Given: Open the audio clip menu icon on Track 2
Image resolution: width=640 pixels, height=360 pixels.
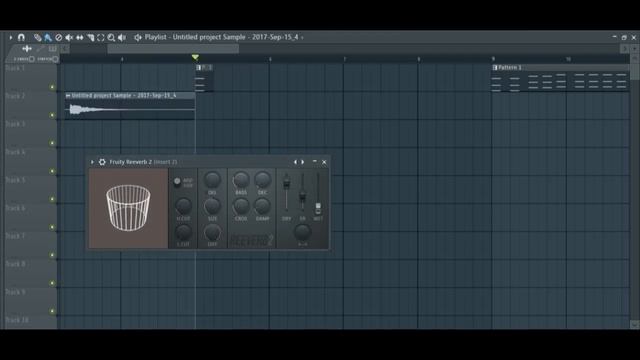Looking at the screenshot, I should [68, 96].
